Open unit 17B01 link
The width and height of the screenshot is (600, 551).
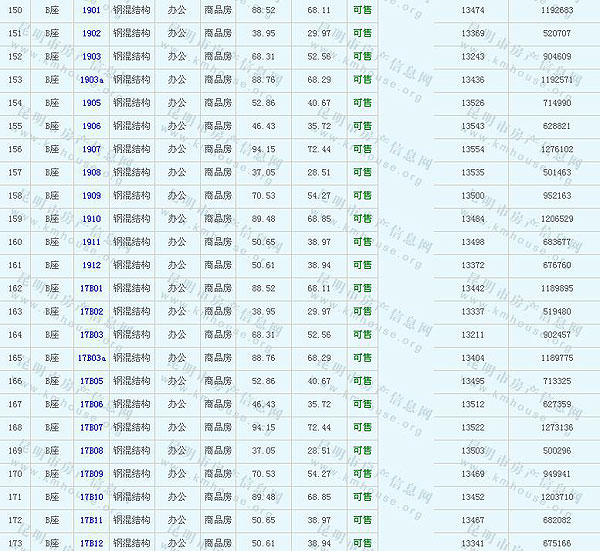[91, 288]
